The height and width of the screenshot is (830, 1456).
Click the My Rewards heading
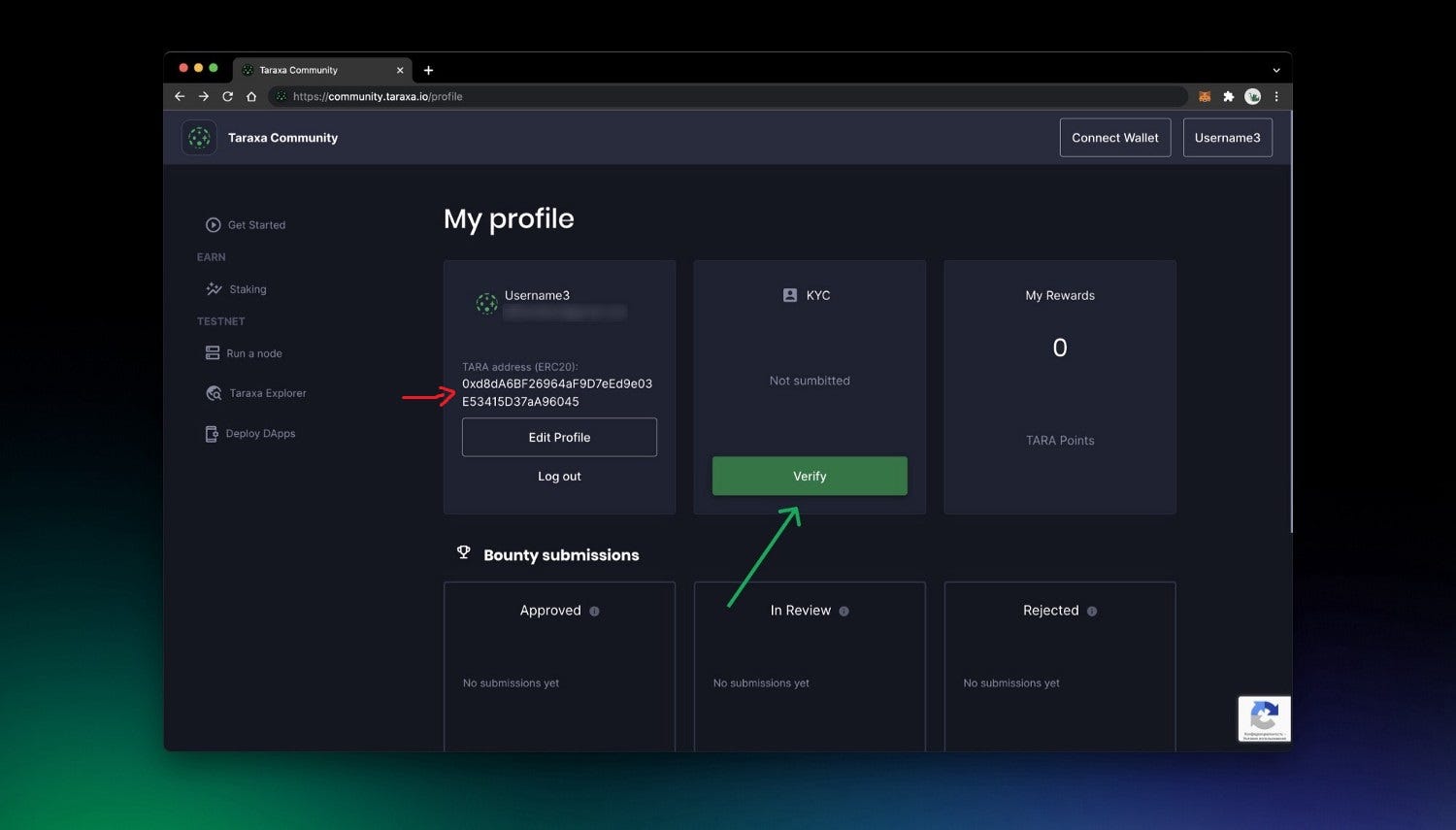(1060, 296)
